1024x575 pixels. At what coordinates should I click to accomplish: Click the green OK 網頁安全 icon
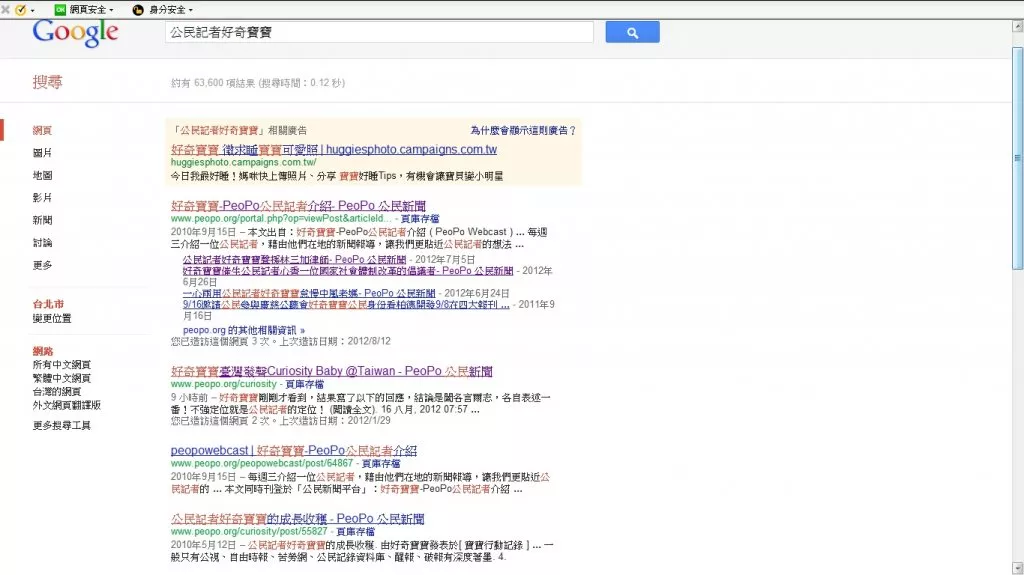coord(60,9)
